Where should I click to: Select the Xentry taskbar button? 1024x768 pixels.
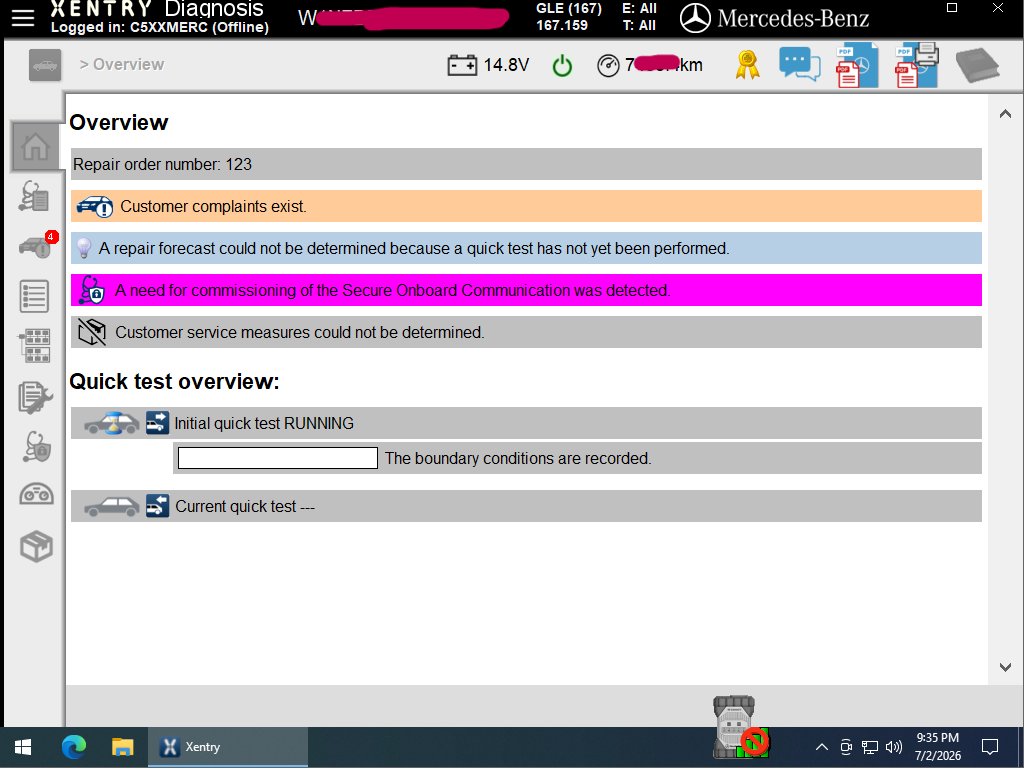pyautogui.click(x=228, y=747)
